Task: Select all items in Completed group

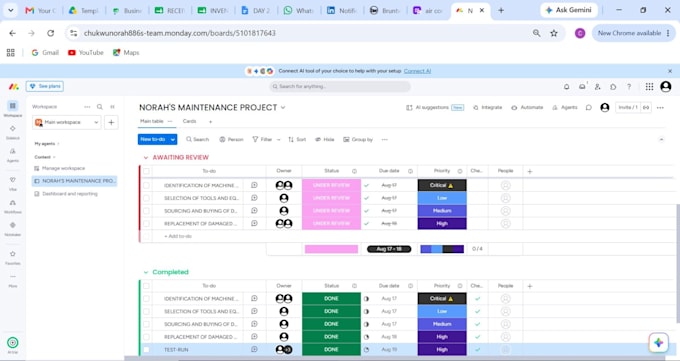Action: pyautogui.click(x=146, y=286)
